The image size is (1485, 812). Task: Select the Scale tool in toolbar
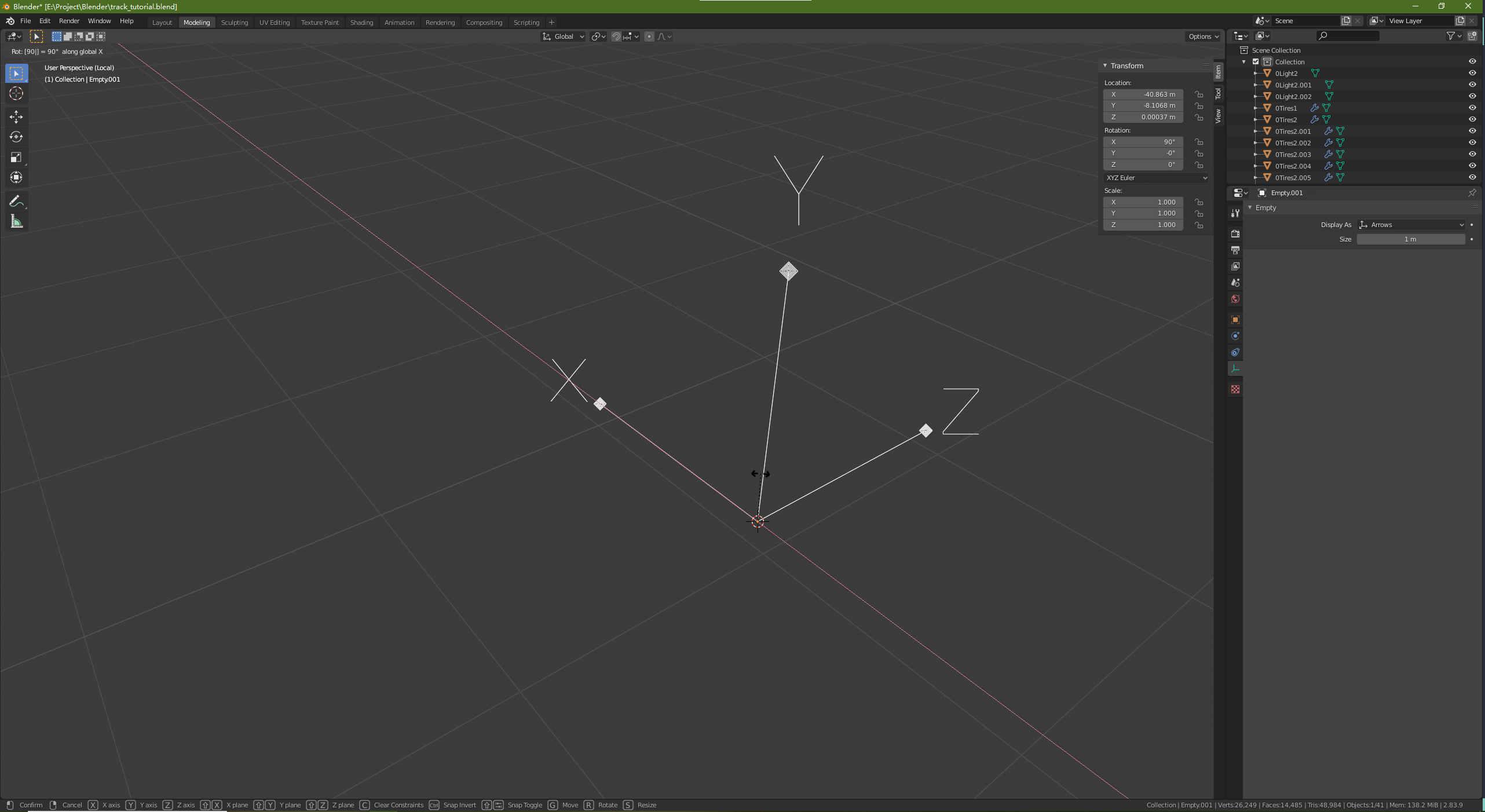16,158
